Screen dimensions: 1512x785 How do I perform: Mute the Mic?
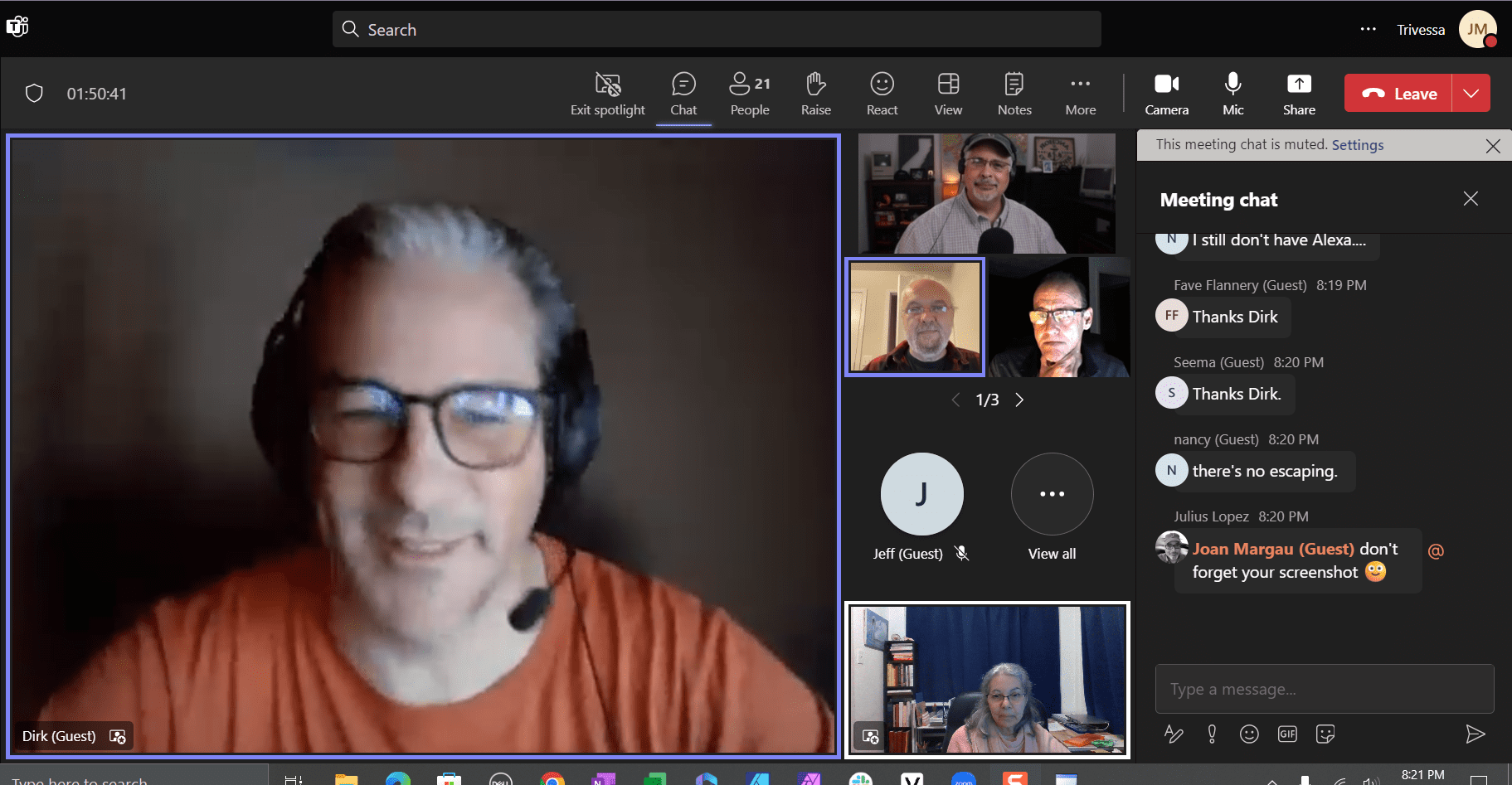1232,94
